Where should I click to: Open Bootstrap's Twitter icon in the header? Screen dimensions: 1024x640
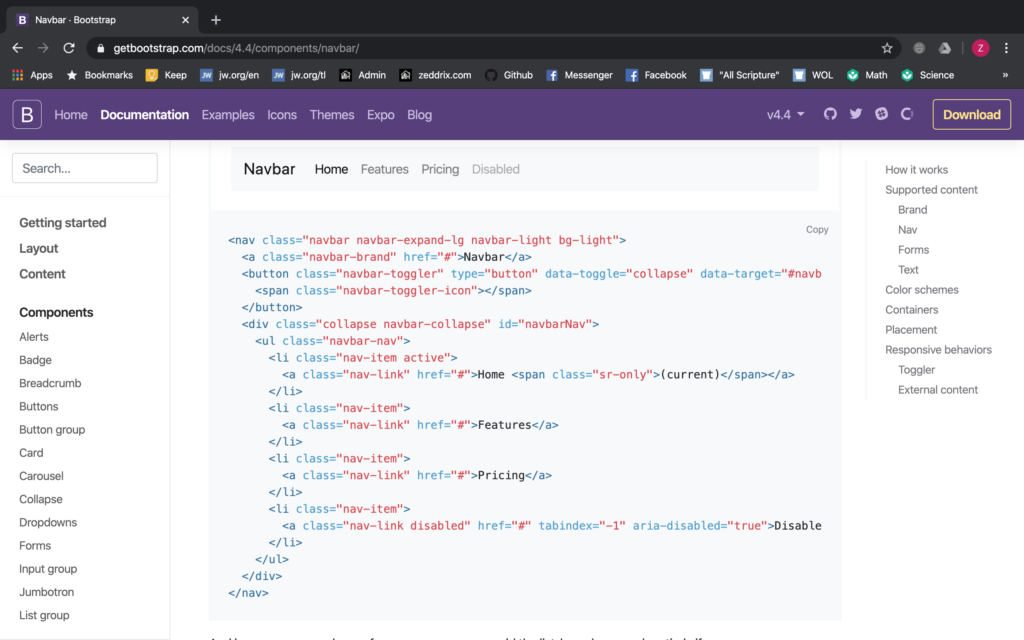pyautogui.click(x=856, y=114)
